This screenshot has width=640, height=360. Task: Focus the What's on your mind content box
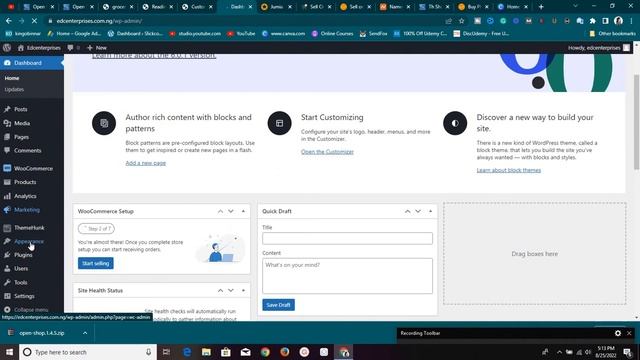click(x=347, y=276)
